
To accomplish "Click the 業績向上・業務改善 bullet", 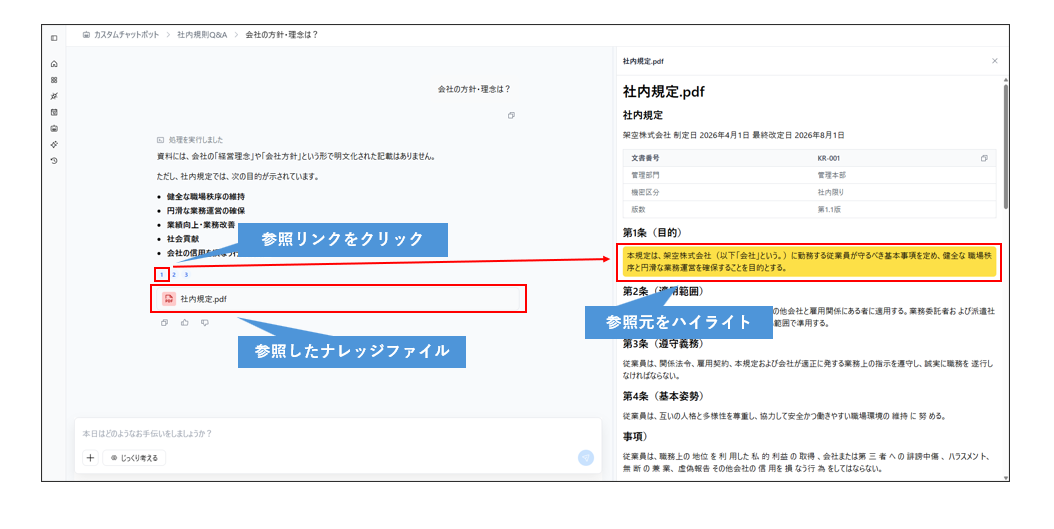I will 201,225.
